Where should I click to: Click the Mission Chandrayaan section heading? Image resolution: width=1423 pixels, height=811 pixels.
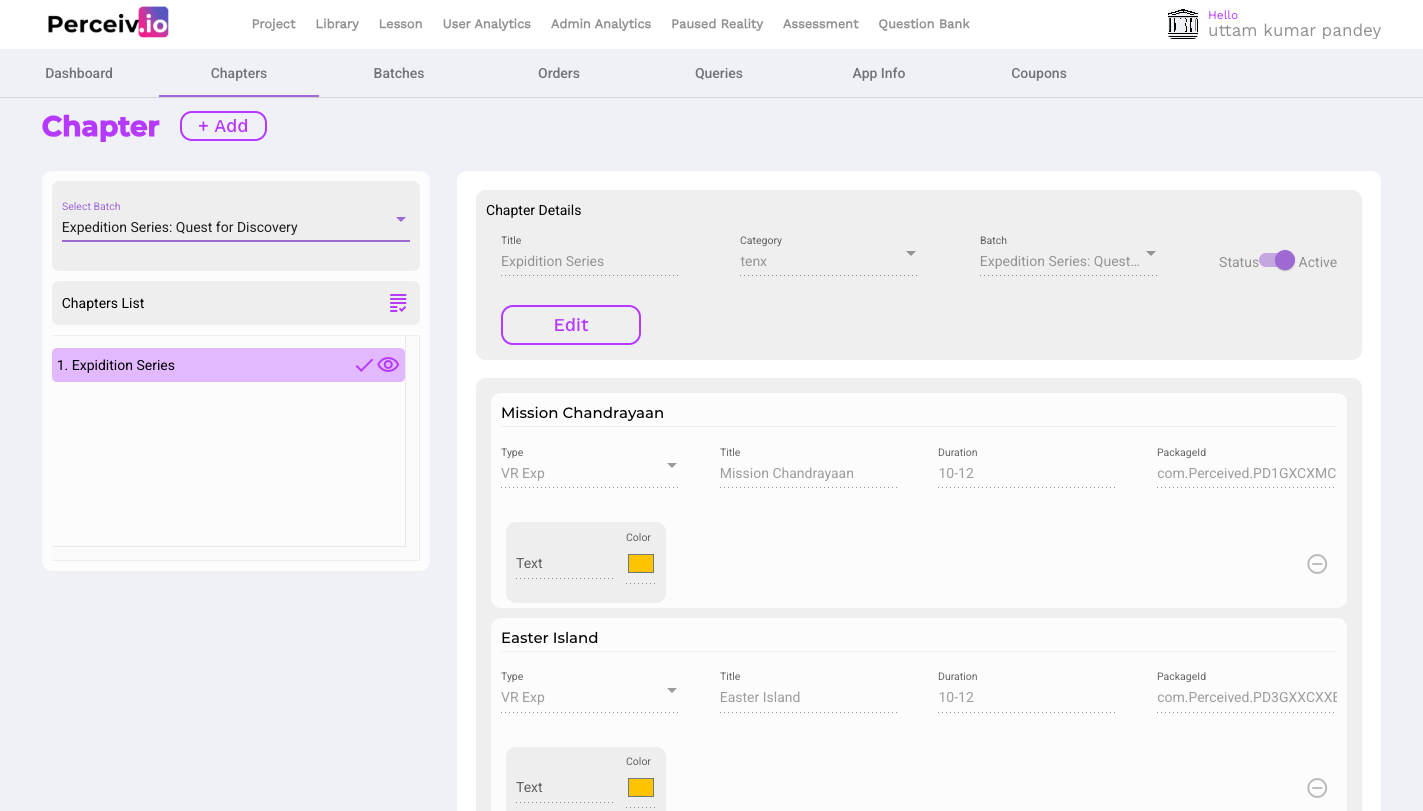(x=582, y=413)
